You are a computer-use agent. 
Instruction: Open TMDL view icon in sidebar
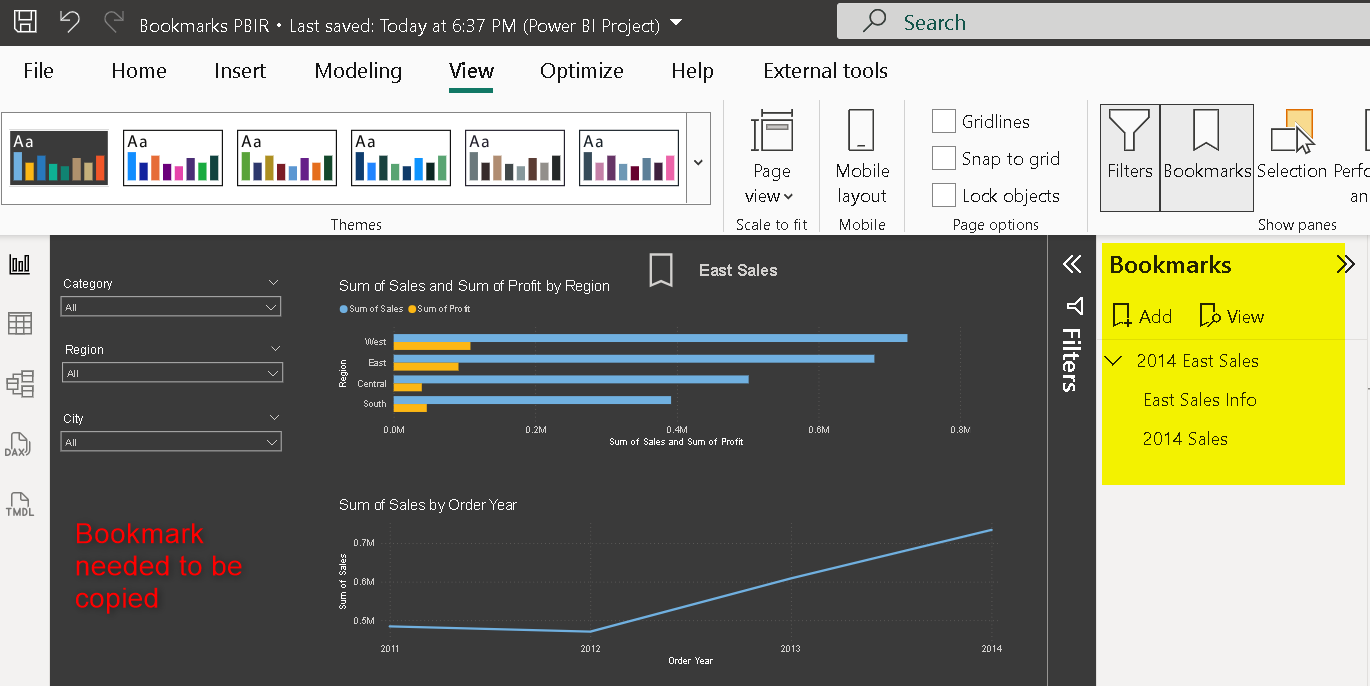[x=20, y=504]
